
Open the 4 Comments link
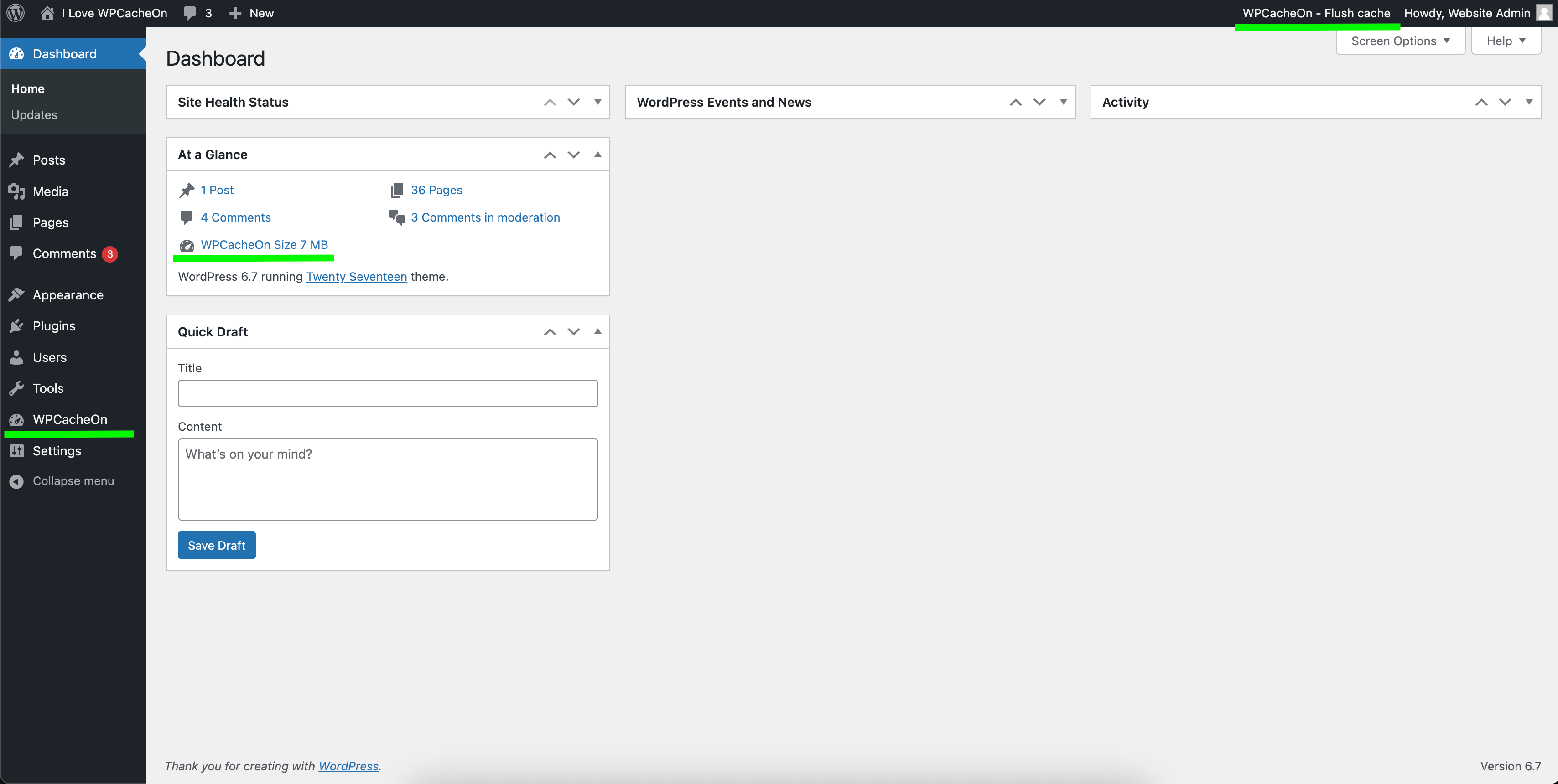point(236,217)
